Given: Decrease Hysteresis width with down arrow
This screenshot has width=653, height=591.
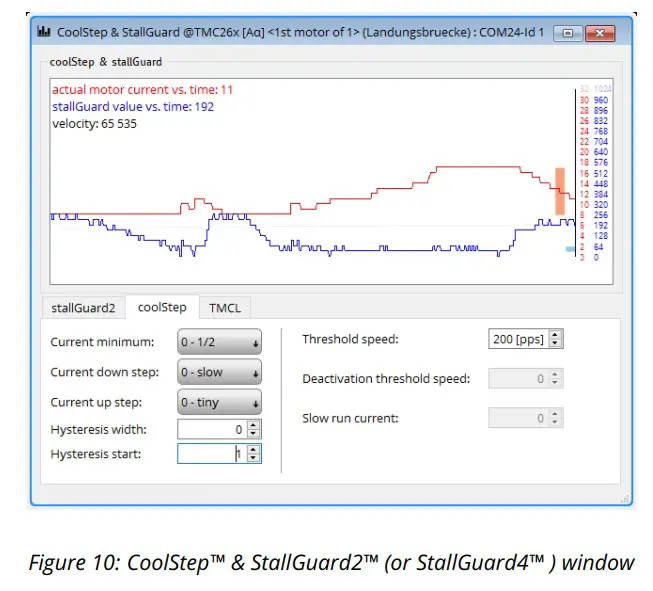Looking at the screenshot, I should [x=253, y=434].
